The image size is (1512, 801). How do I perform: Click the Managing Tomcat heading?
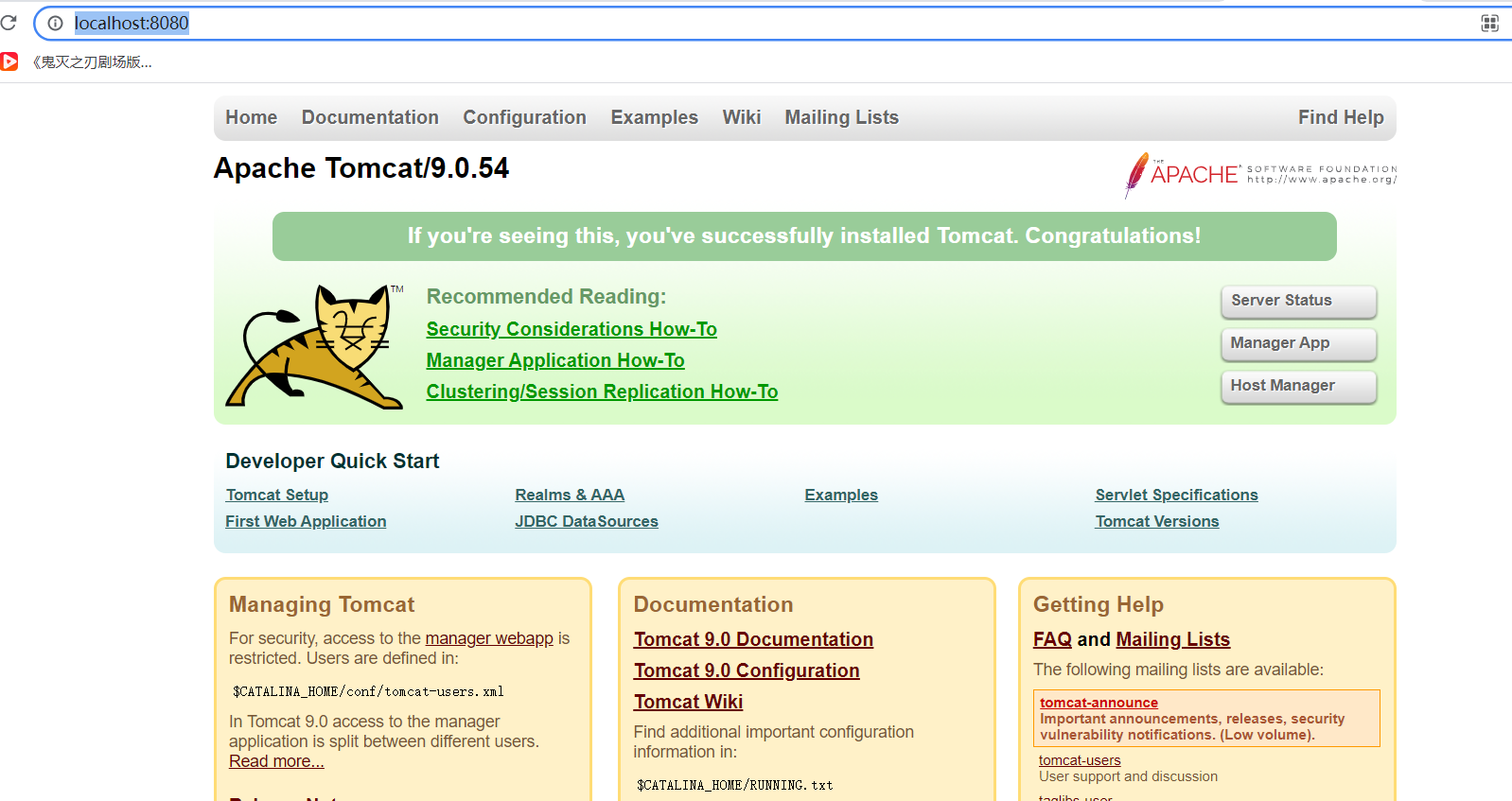322,604
